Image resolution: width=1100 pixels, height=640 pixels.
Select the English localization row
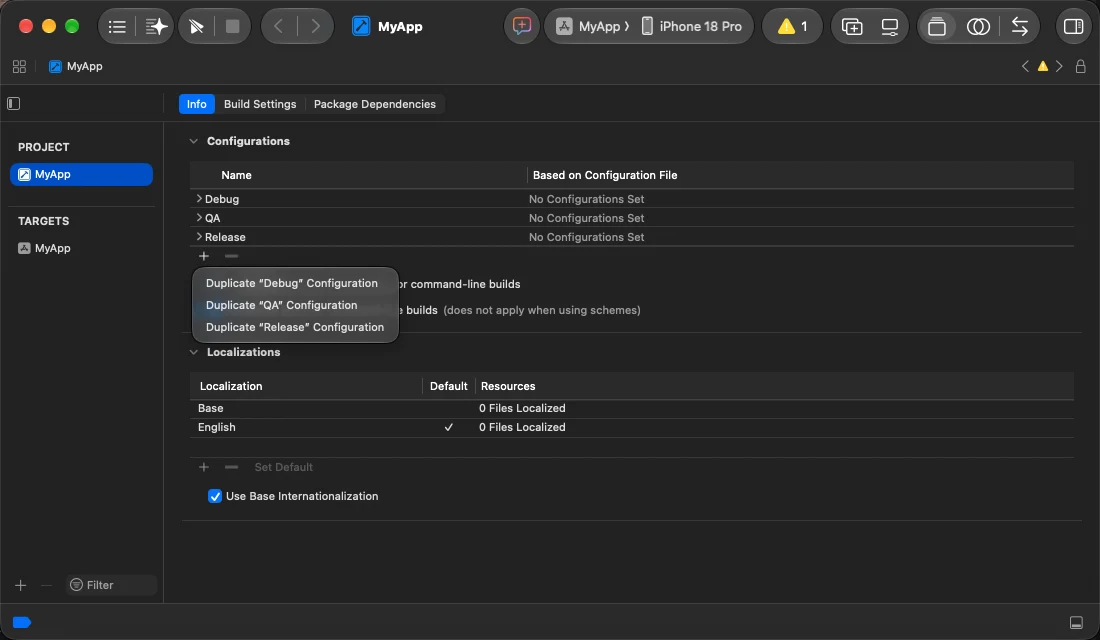pyautogui.click(x=631, y=427)
